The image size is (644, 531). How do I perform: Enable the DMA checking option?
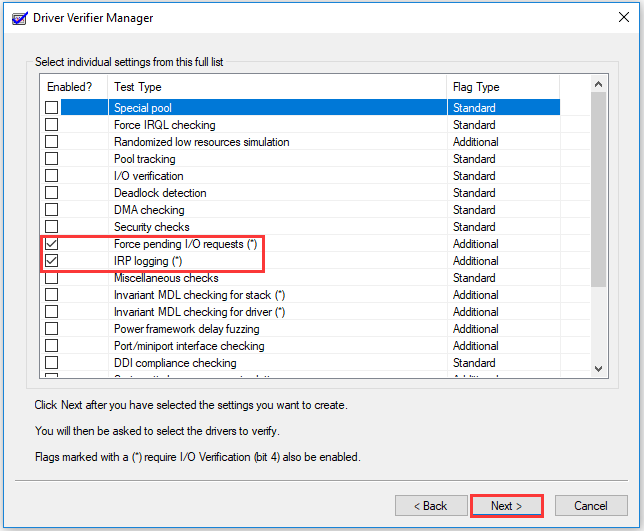pyautogui.click(x=51, y=210)
